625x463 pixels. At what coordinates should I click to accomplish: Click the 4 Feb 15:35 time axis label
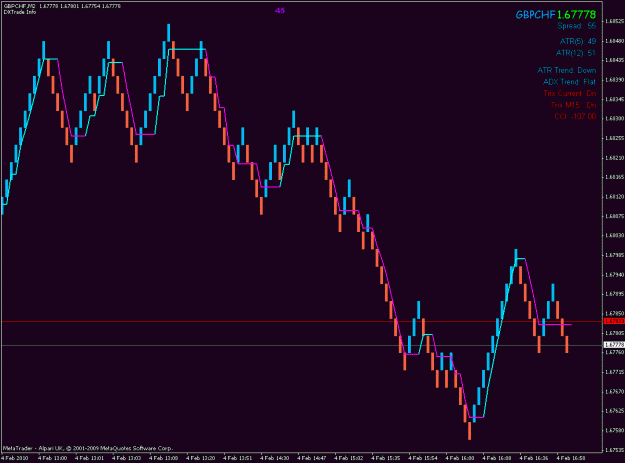[x=386, y=458]
